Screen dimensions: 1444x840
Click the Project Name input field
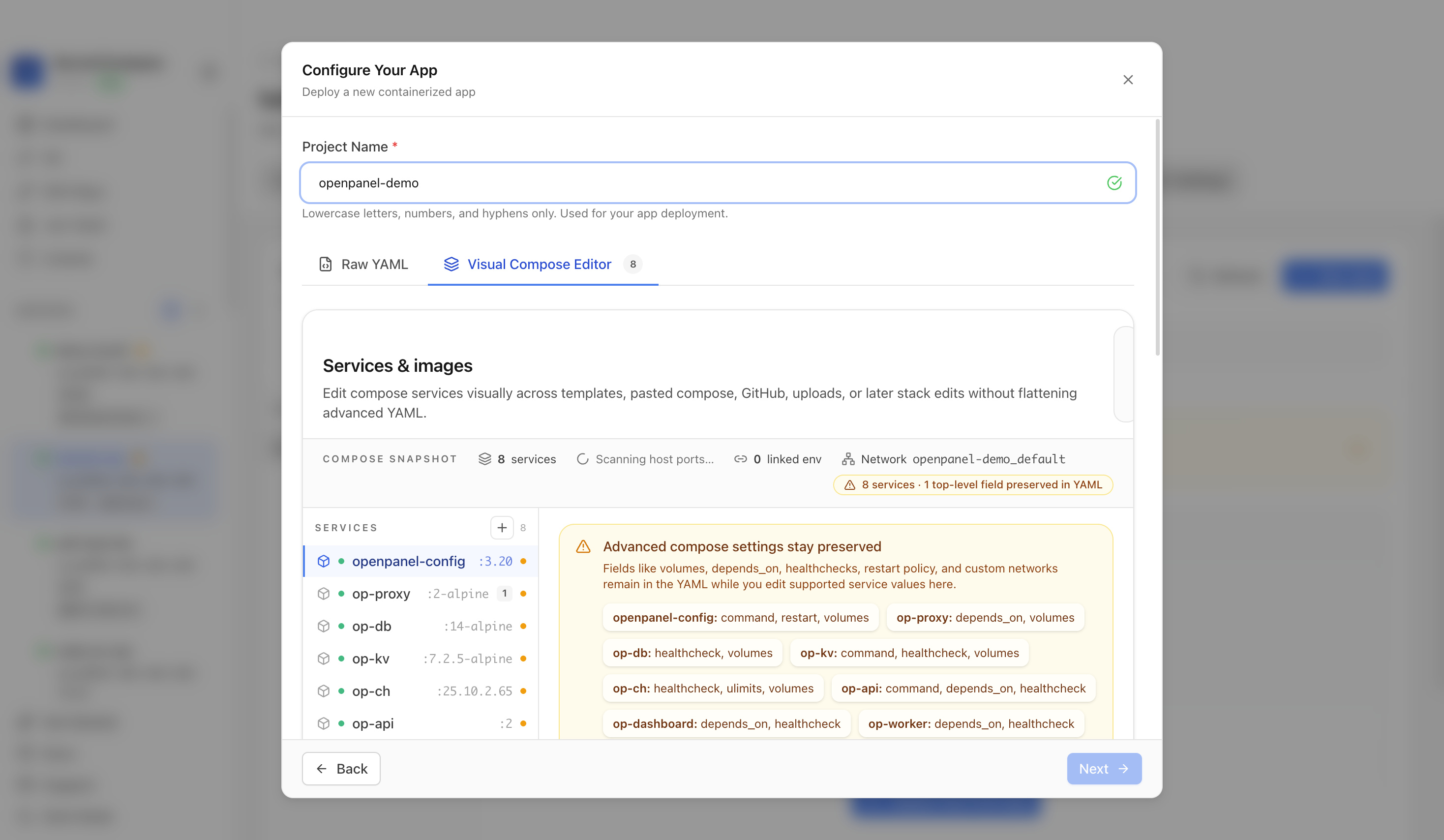click(x=718, y=183)
